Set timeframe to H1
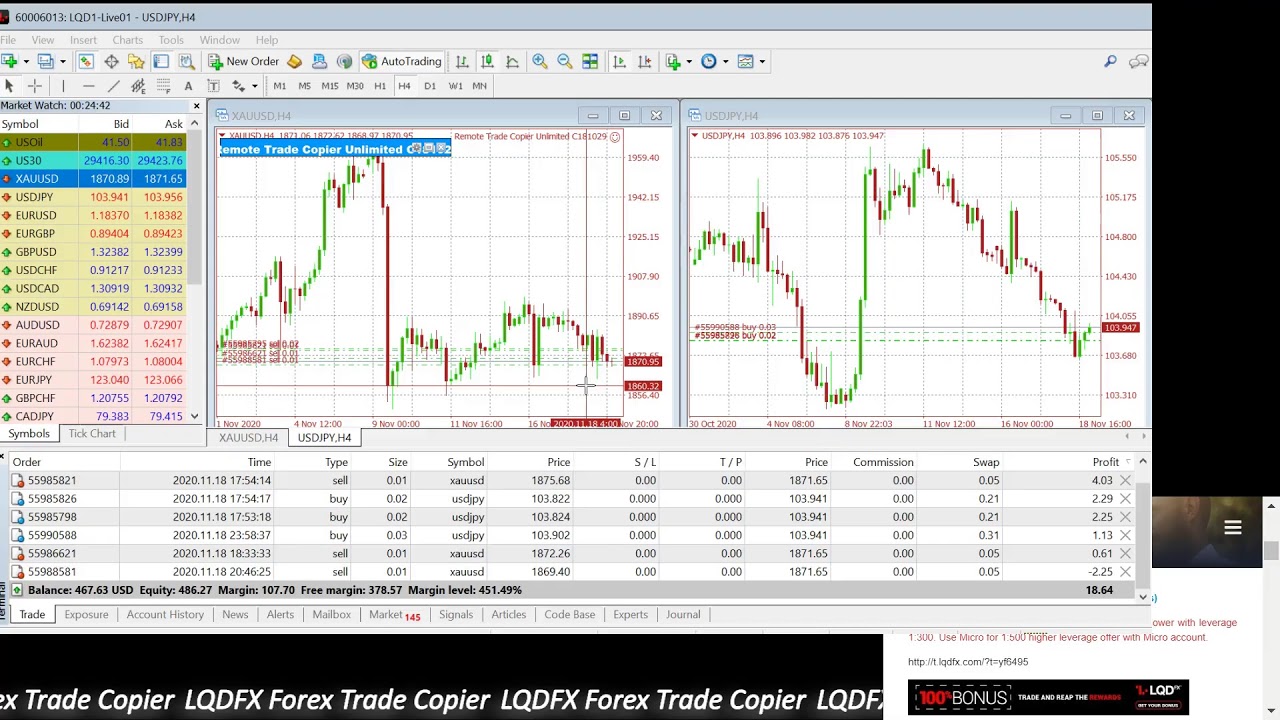The image size is (1280, 720). pyautogui.click(x=379, y=86)
